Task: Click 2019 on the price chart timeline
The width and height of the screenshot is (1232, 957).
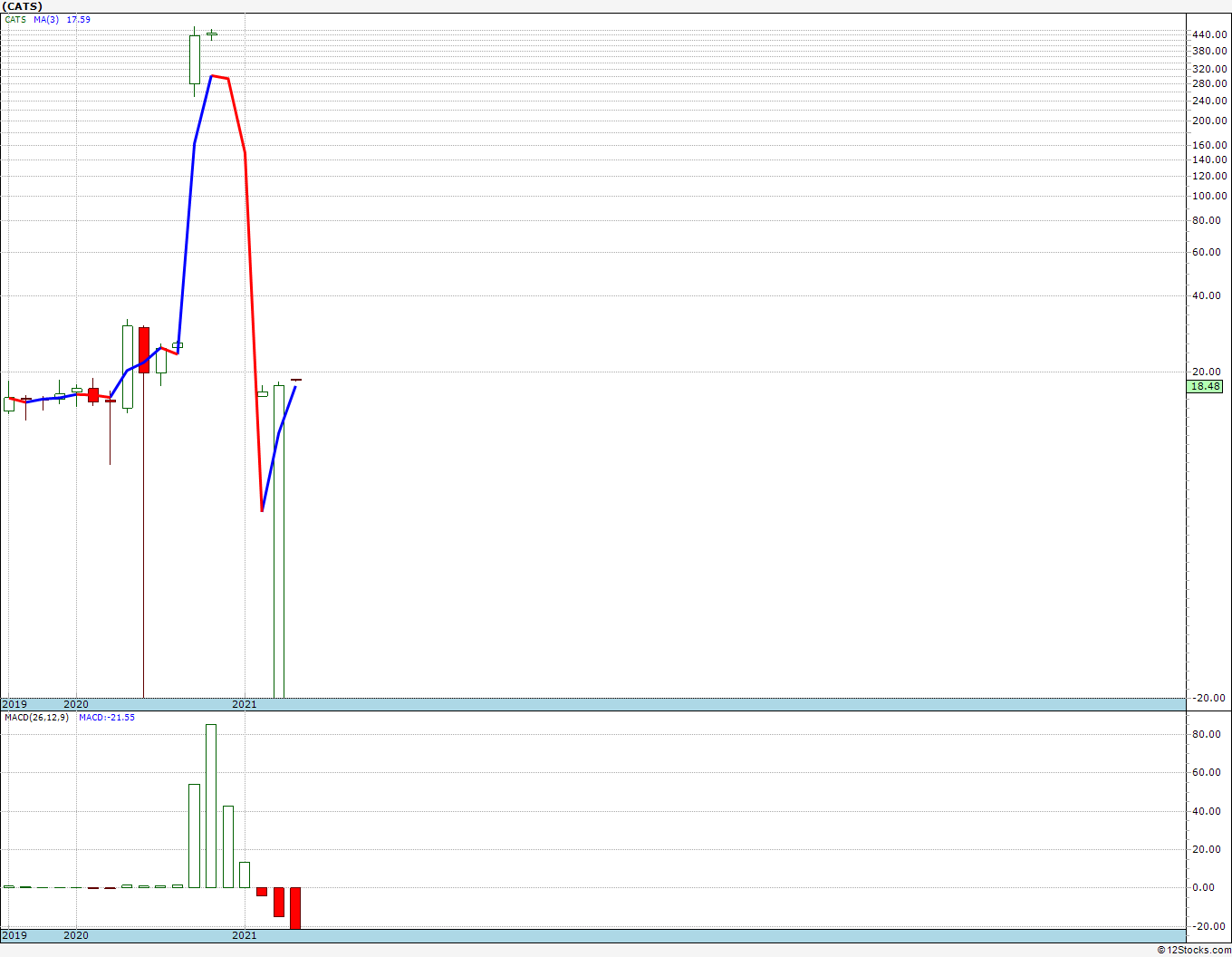Action: 14,704
